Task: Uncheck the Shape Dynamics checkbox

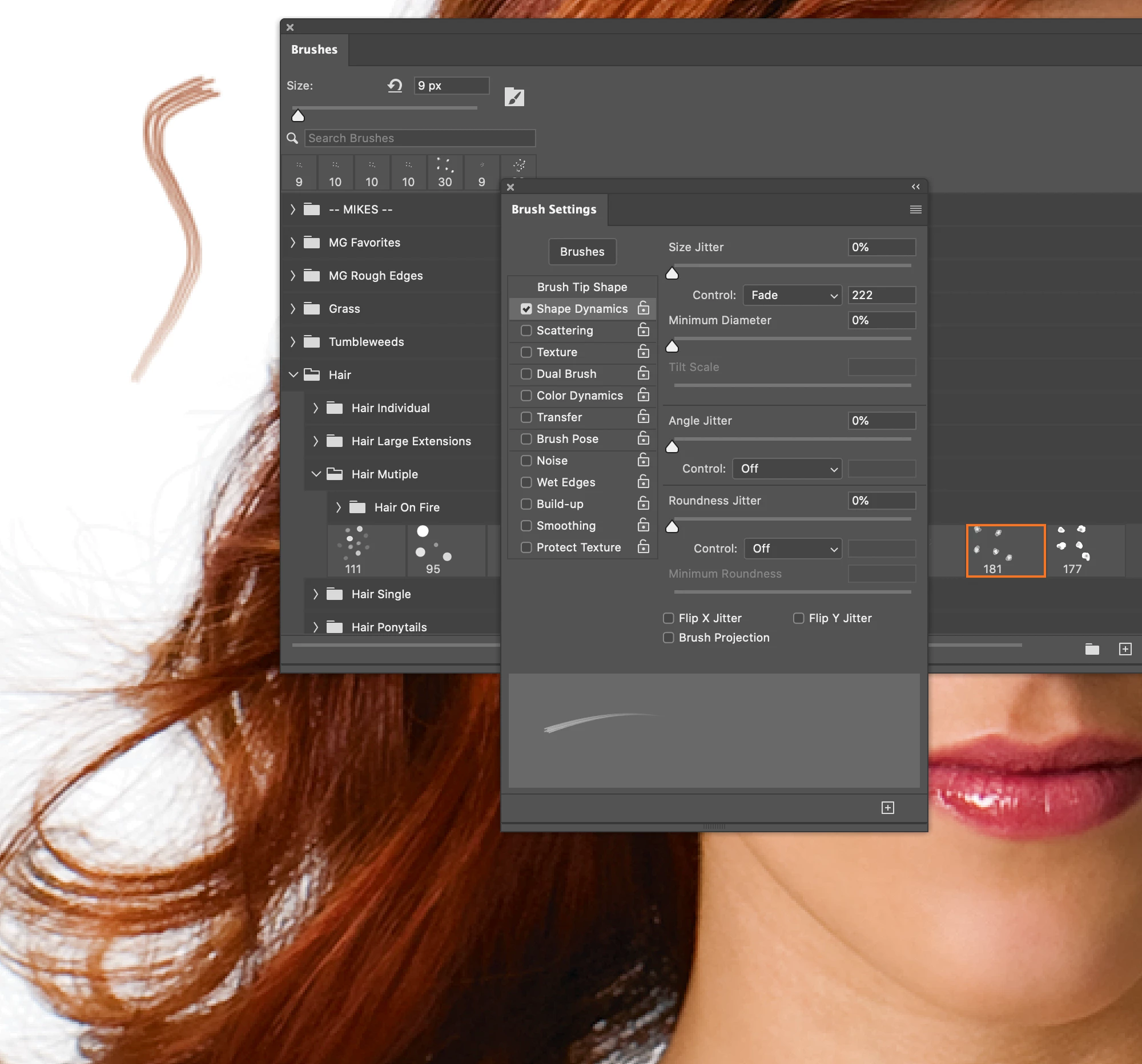Action: coord(526,309)
